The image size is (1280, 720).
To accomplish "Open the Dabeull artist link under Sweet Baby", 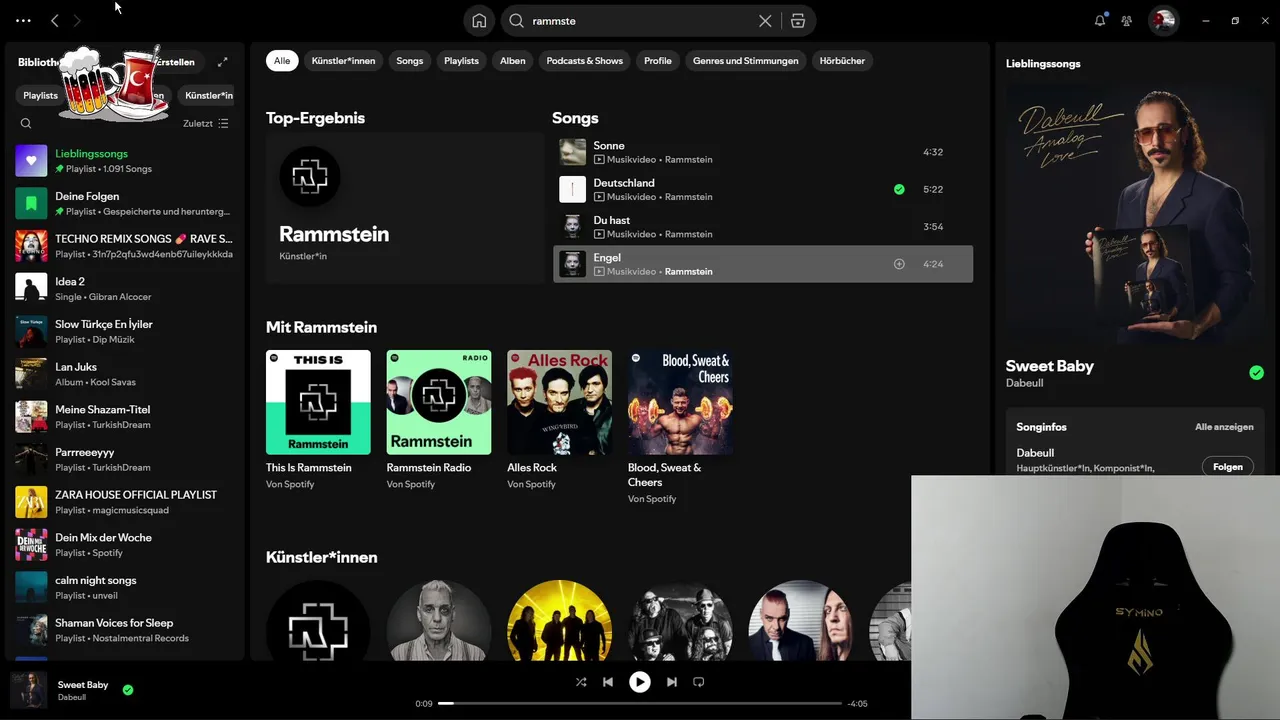I will coord(1025,383).
